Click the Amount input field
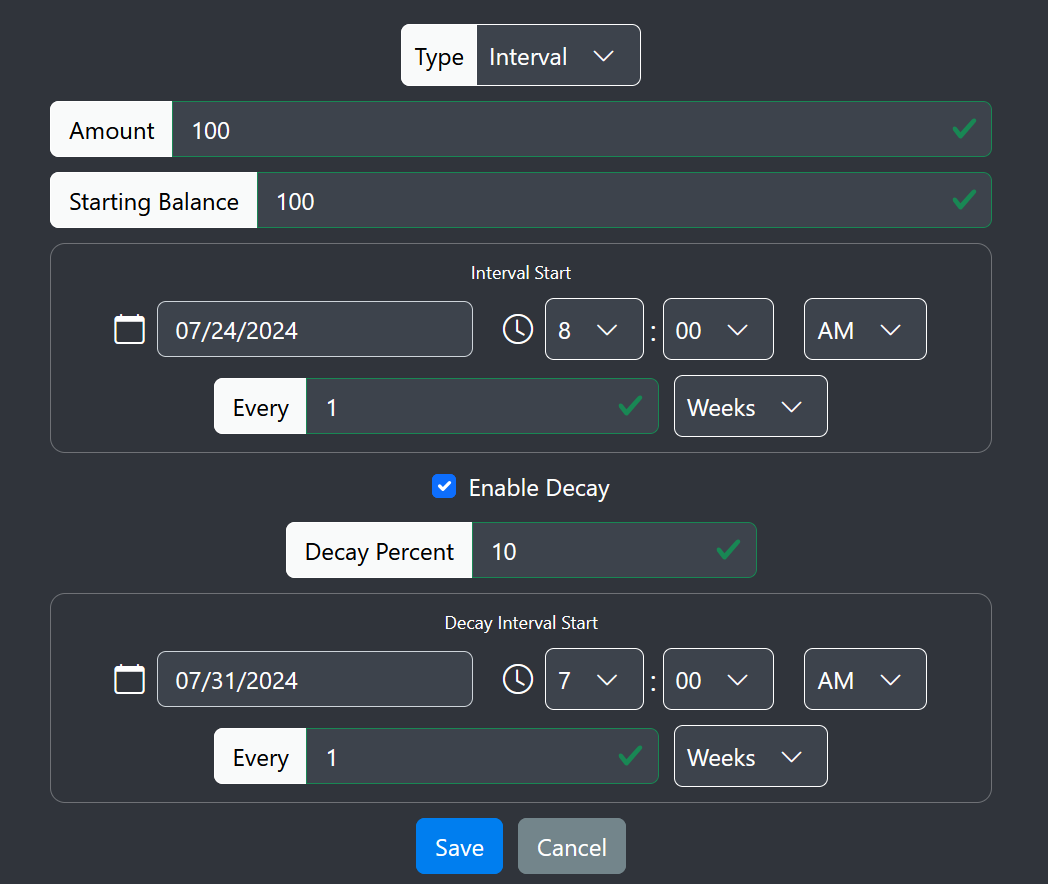This screenshot has width=1048, height=884. point(580,129)
